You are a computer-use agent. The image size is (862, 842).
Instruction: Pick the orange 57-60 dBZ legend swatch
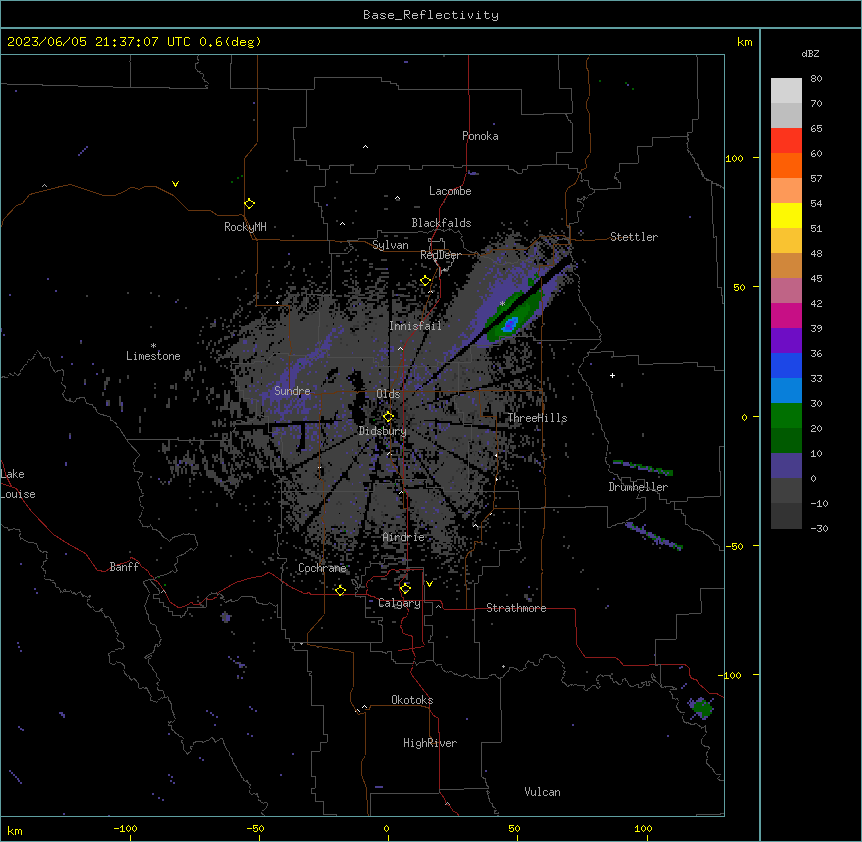point(786,165)
